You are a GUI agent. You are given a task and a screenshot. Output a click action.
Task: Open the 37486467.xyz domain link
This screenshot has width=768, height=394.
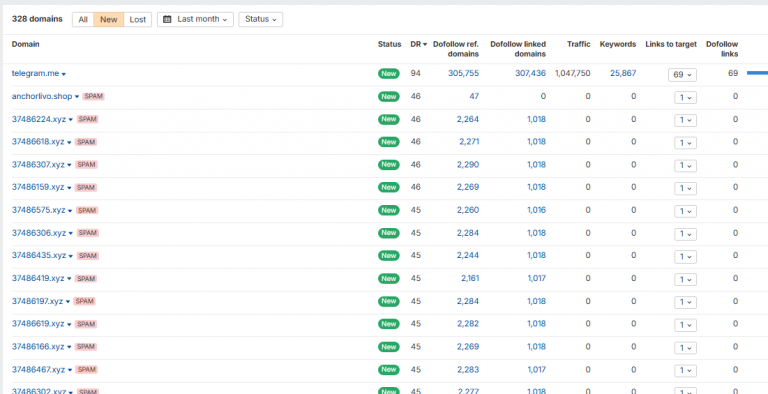[x=39, y=369]
